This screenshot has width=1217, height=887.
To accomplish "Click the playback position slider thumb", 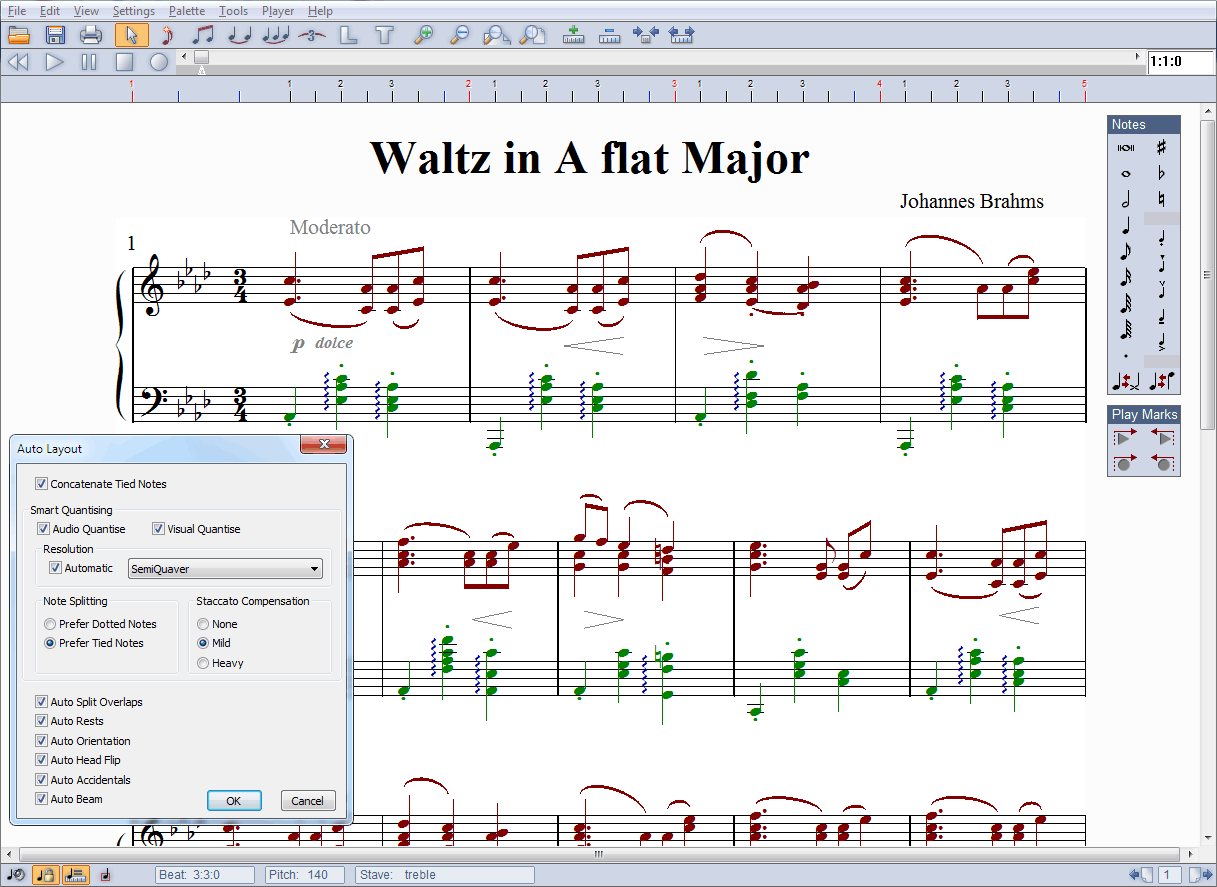I will (201, 58).
